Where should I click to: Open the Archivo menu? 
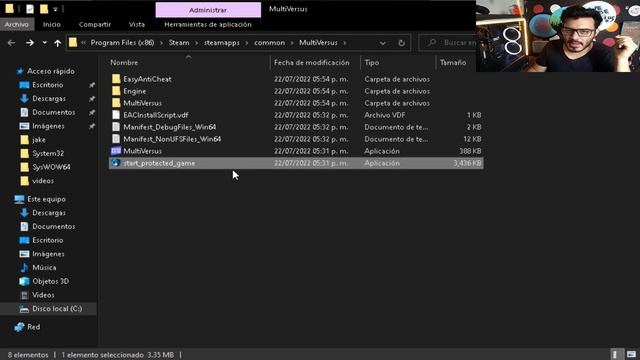pyautogui.click(x=17, y=24)
